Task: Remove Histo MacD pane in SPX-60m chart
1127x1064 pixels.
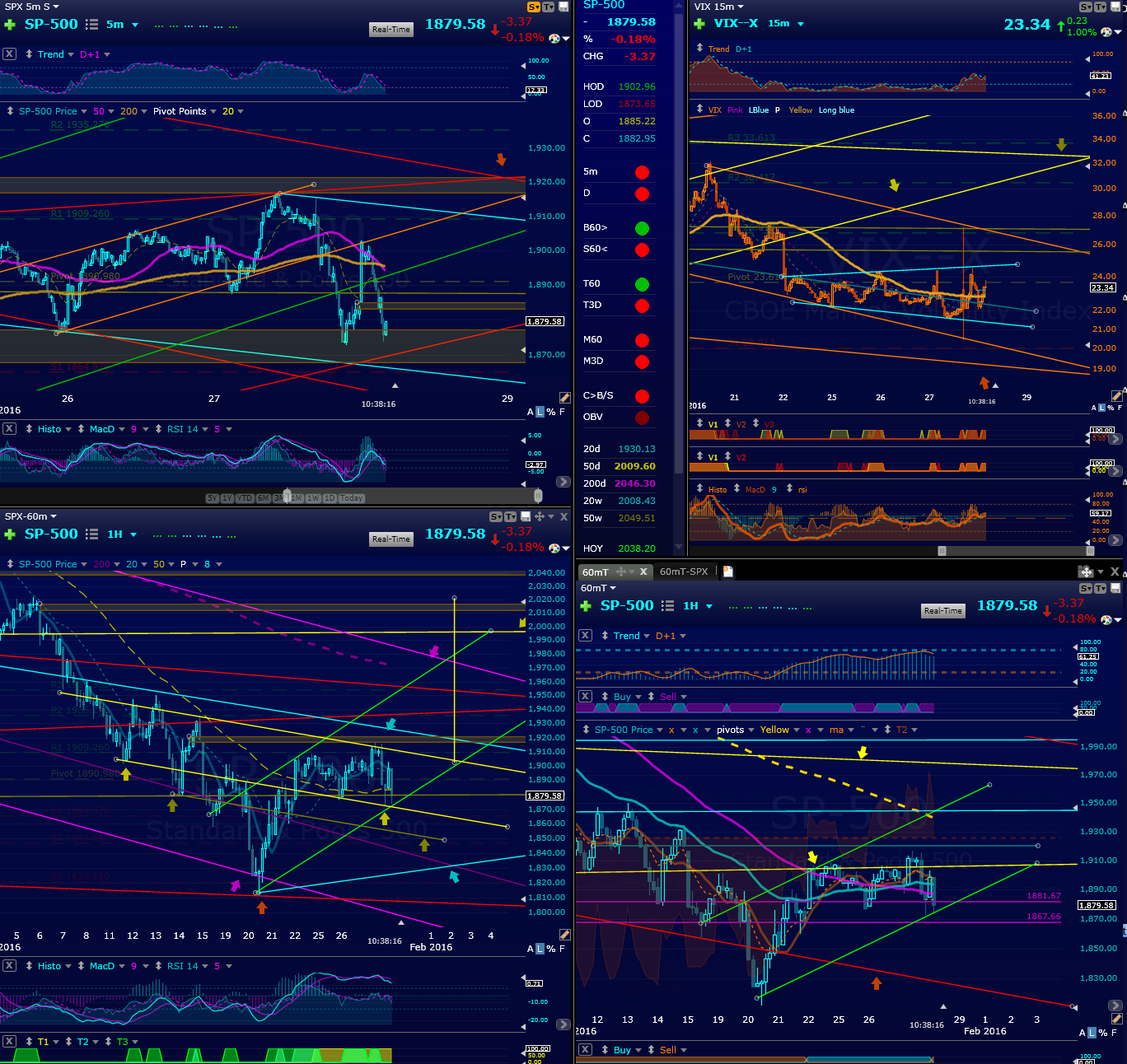Action: pos(9,965)
